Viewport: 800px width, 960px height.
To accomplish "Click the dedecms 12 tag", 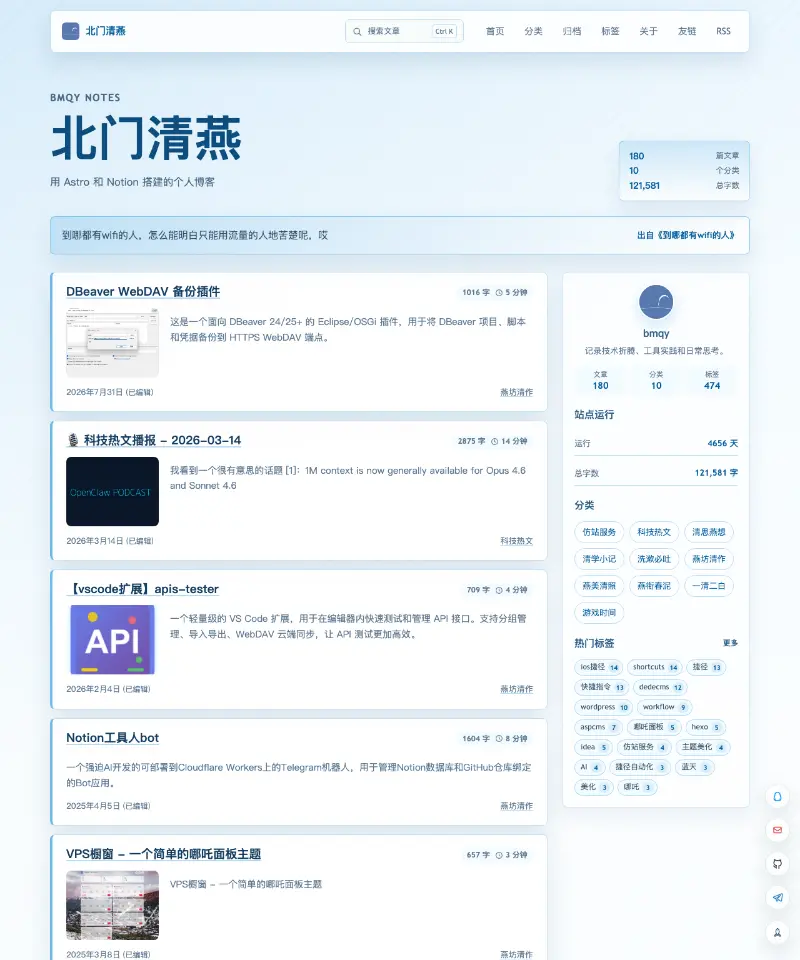I will coord(660,687).
